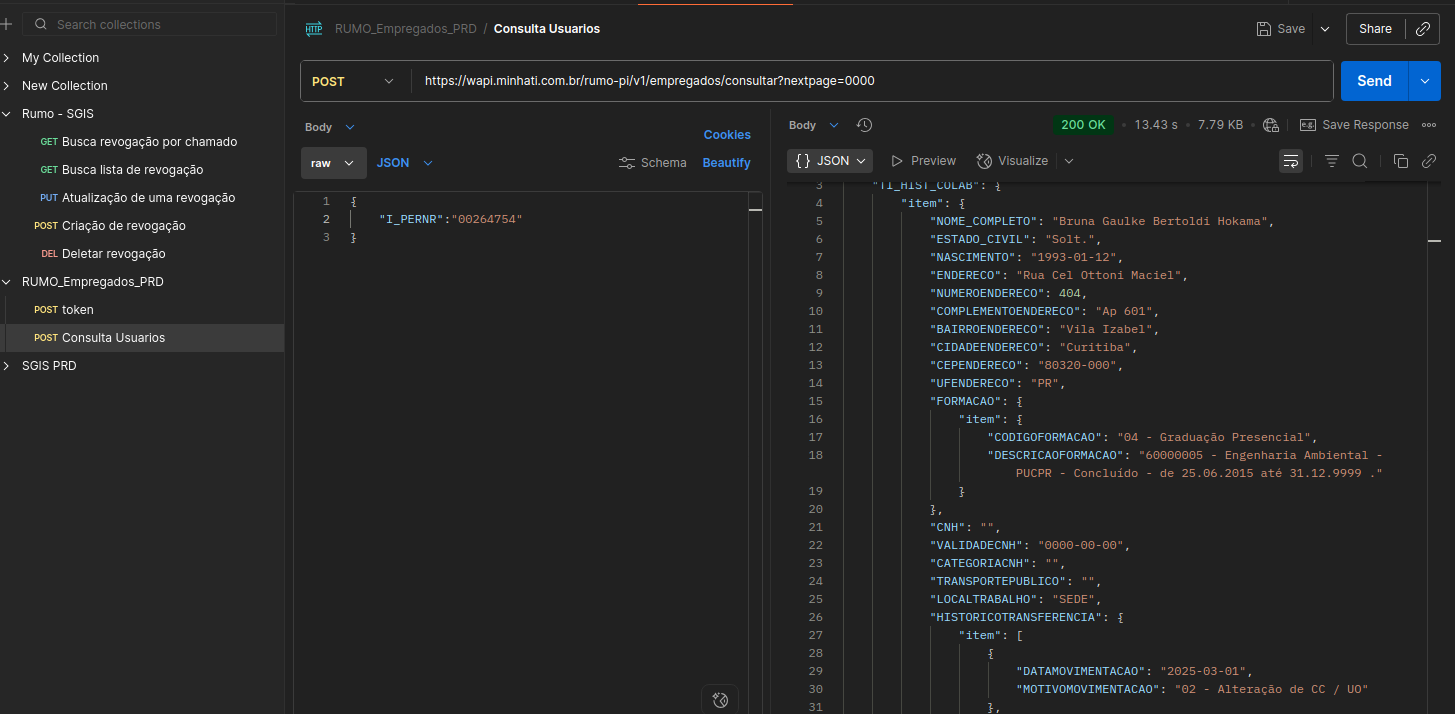This screenshot has width=1455, height=714.
Task: Click the request URL input field
Action: point(870,81)
